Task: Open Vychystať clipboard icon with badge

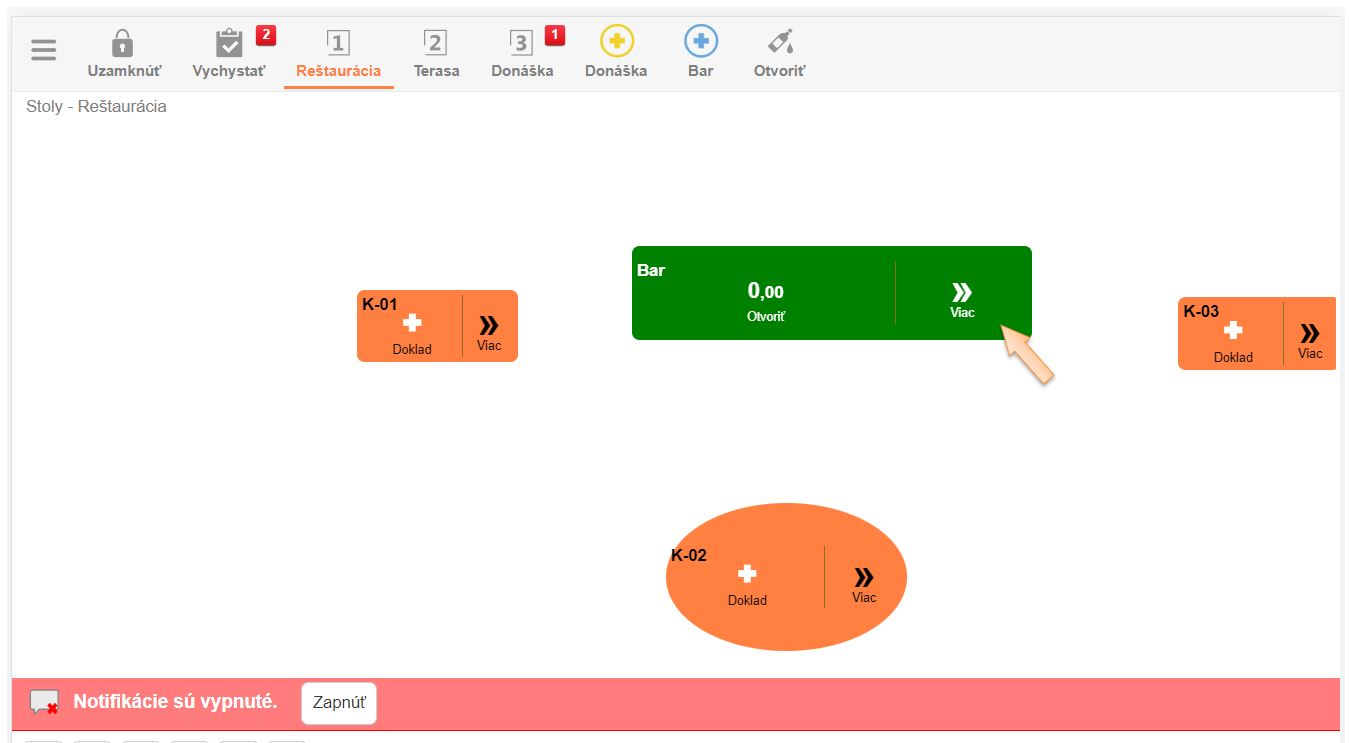Action: [x=230, y=44]
